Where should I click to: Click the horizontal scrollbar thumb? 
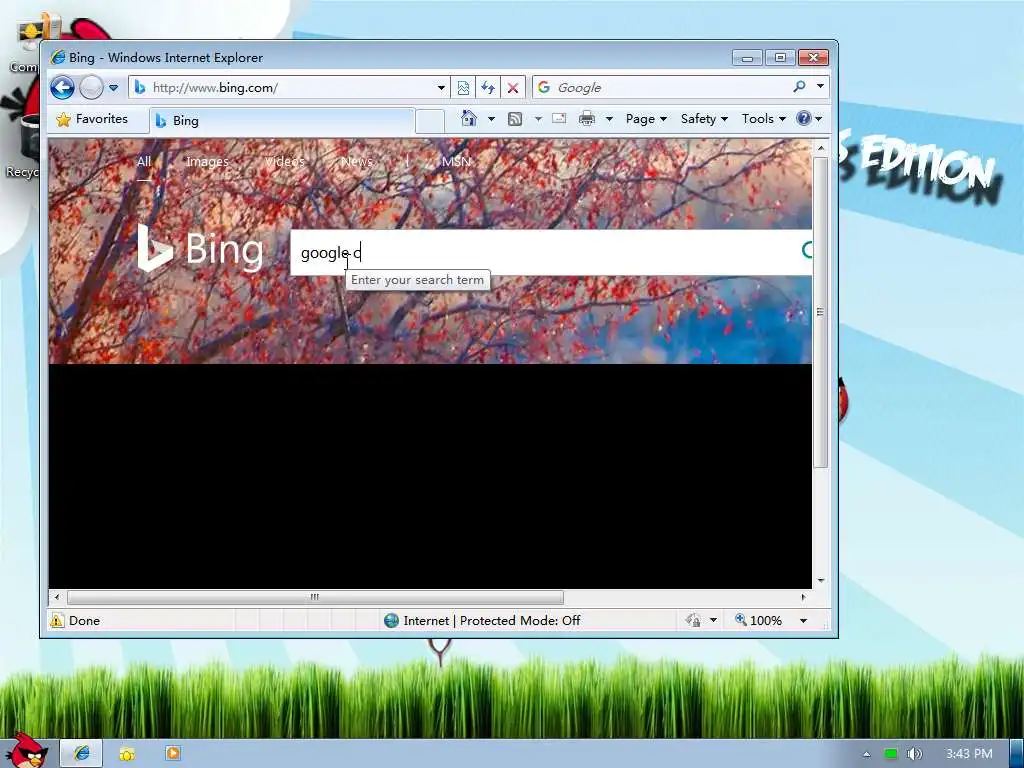(315, 597)
